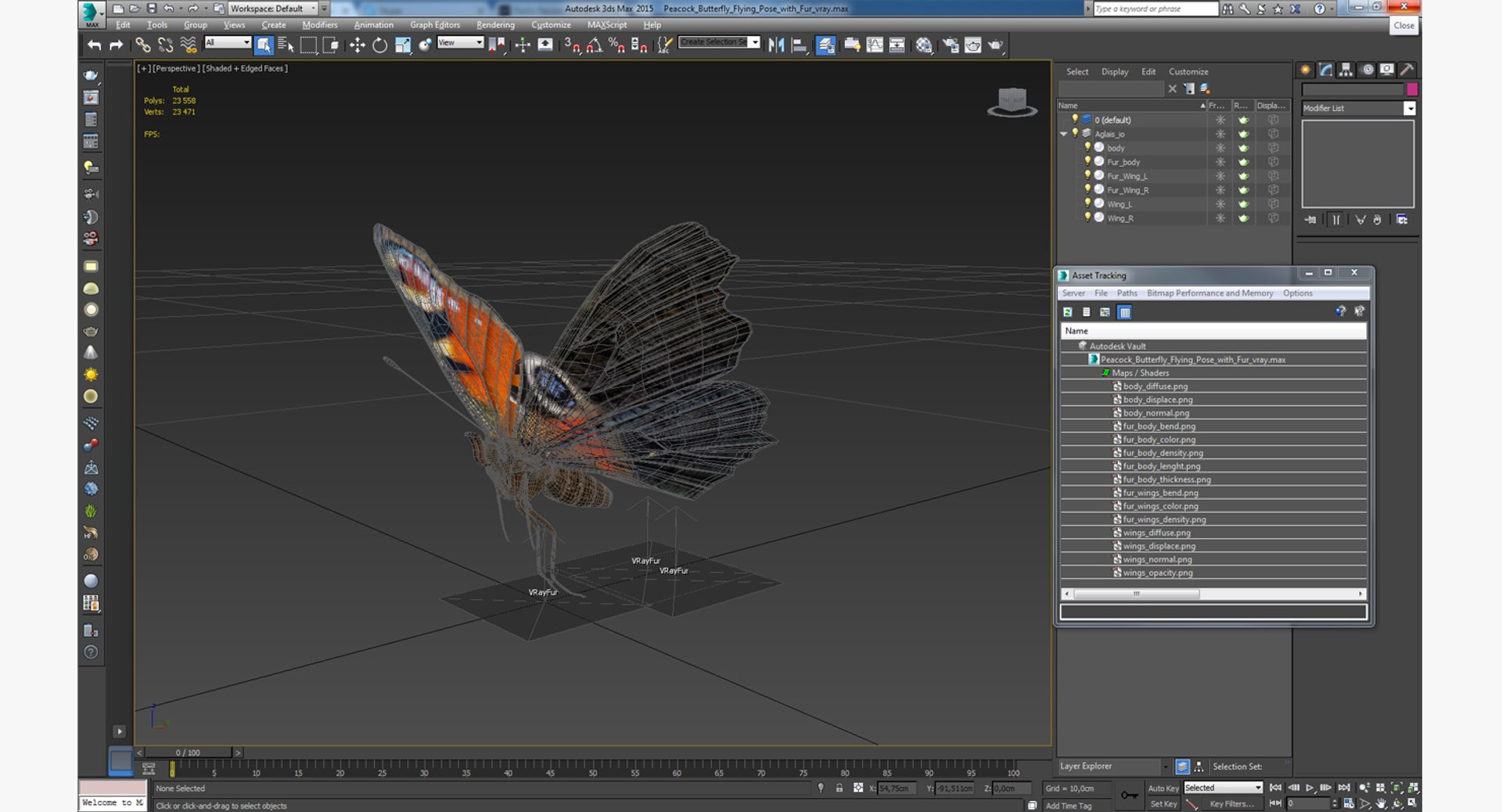Click the Play Animation button

click(1310, 788)
